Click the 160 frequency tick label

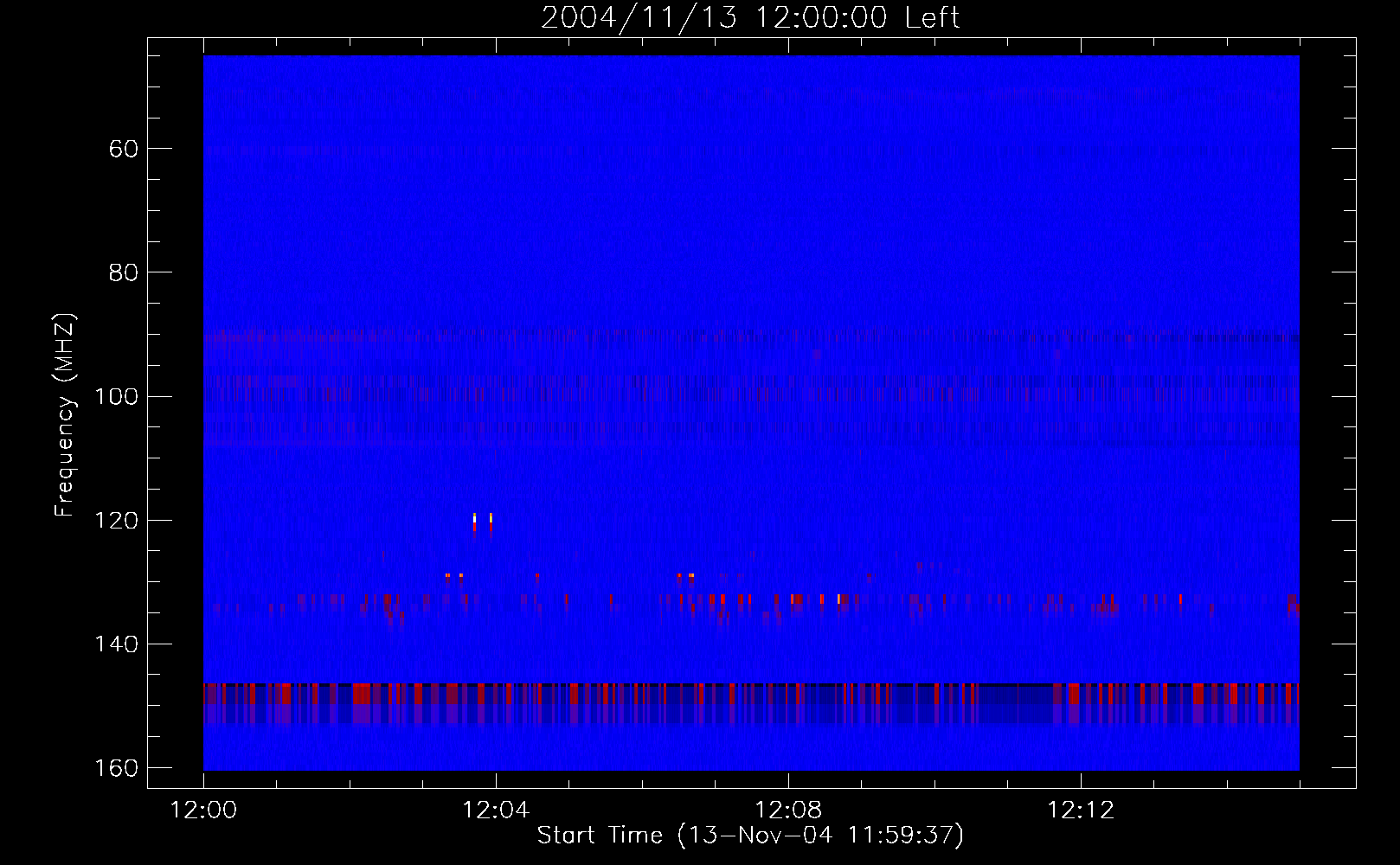click(x=117, y=768)
